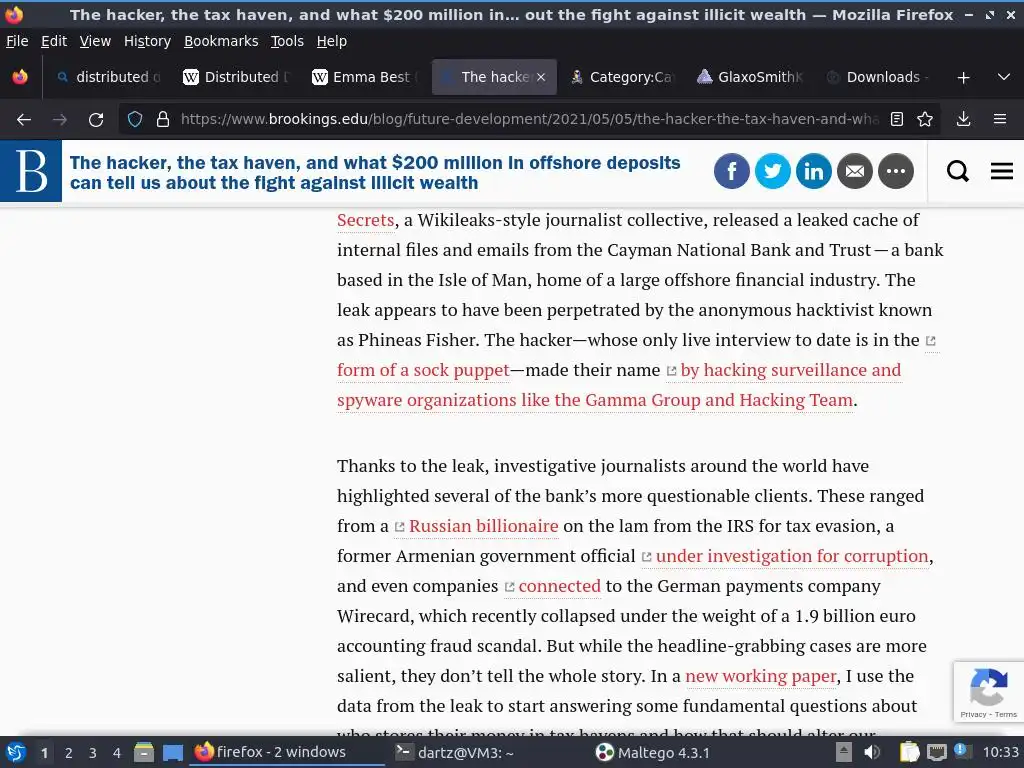Open the Edit menu
Image resolution: width=1024 pixels, height=768 pixels.
(x=54, y=41)
